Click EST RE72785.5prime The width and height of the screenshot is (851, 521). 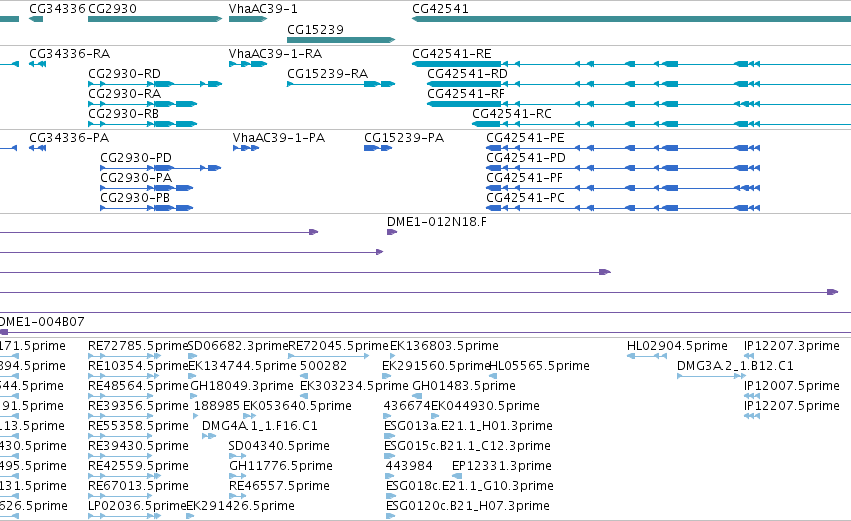(138, 346)
